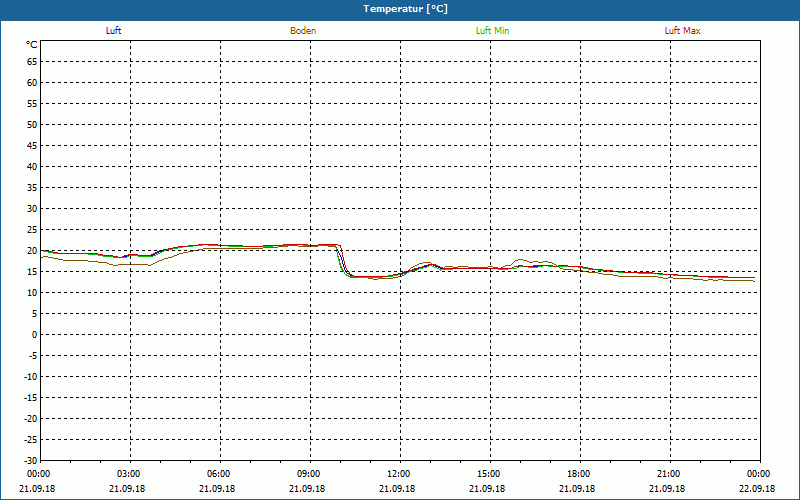Screen dimensions: 800x500
Task: Click the Temperatur [°C] chart title
Action: (x=406, y=9)
